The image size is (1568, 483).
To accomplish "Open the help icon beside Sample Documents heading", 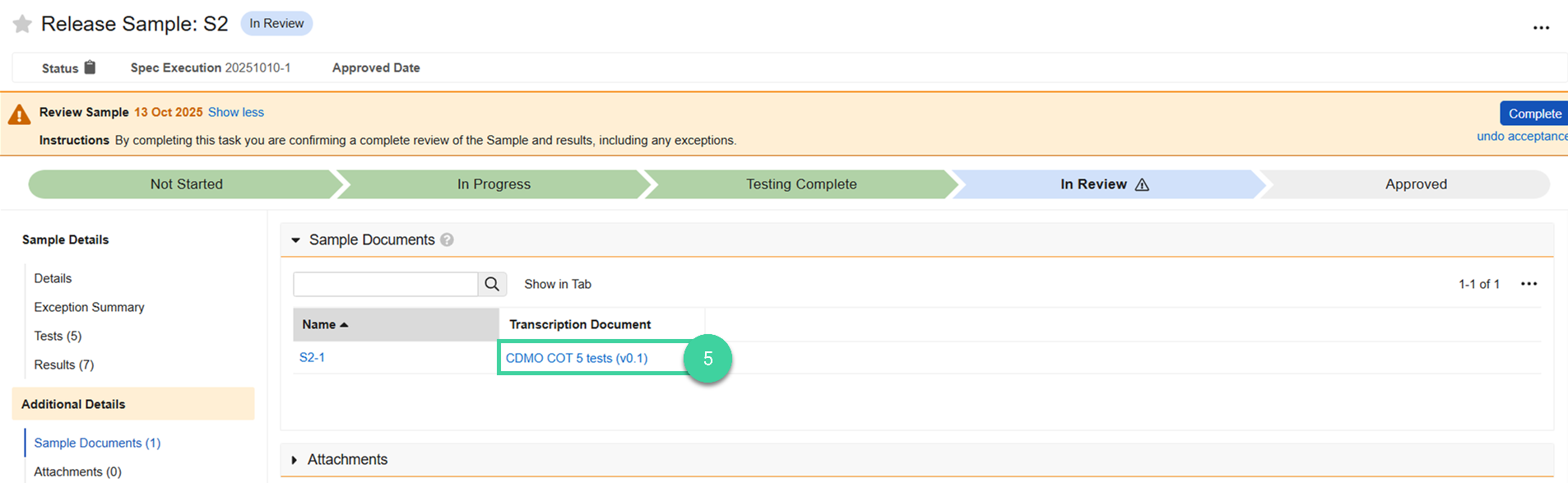I will (x=447, y=239).
